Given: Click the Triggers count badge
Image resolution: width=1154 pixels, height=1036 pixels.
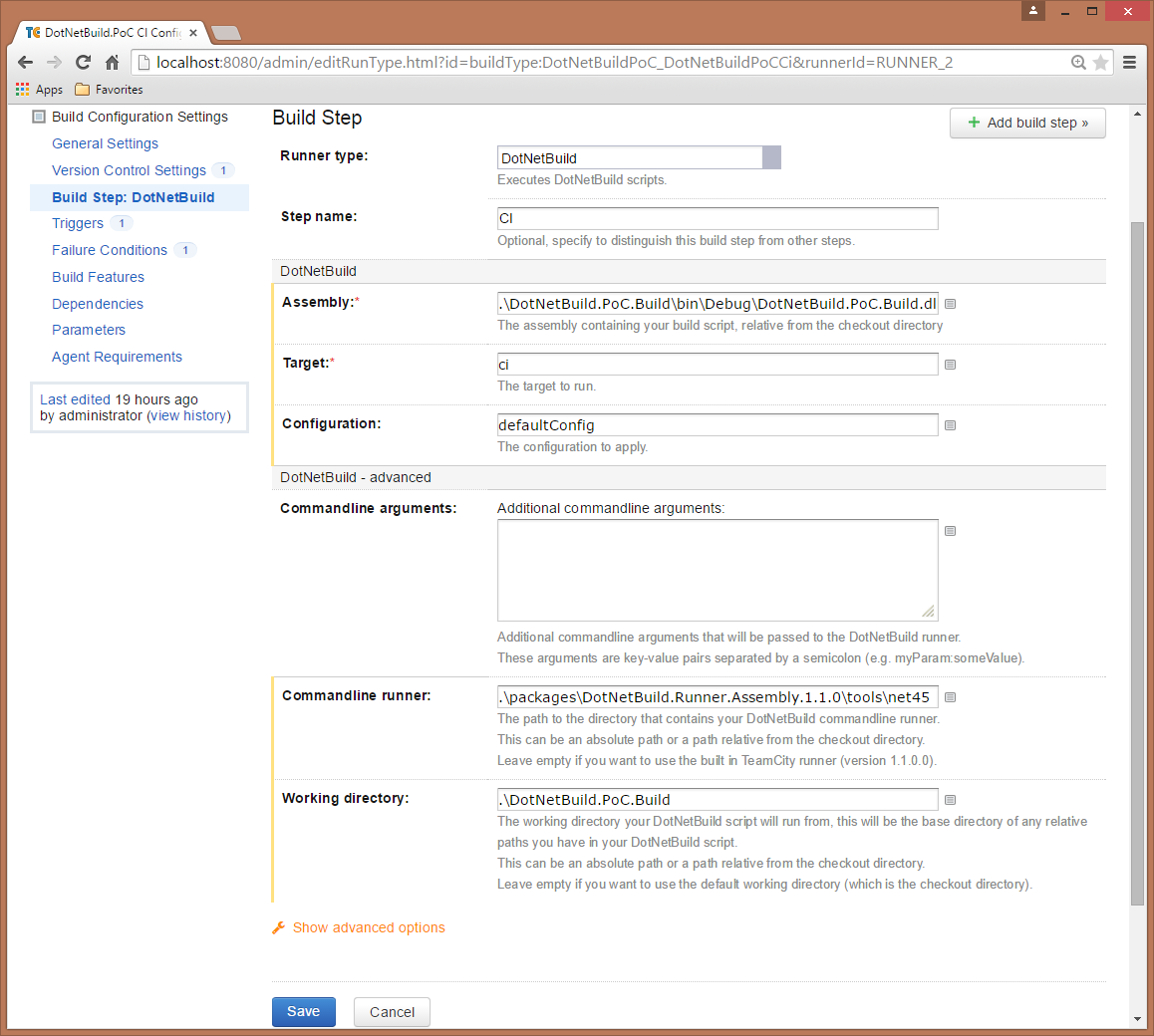Looking at the screenshot, I should [x=122, y=223].
